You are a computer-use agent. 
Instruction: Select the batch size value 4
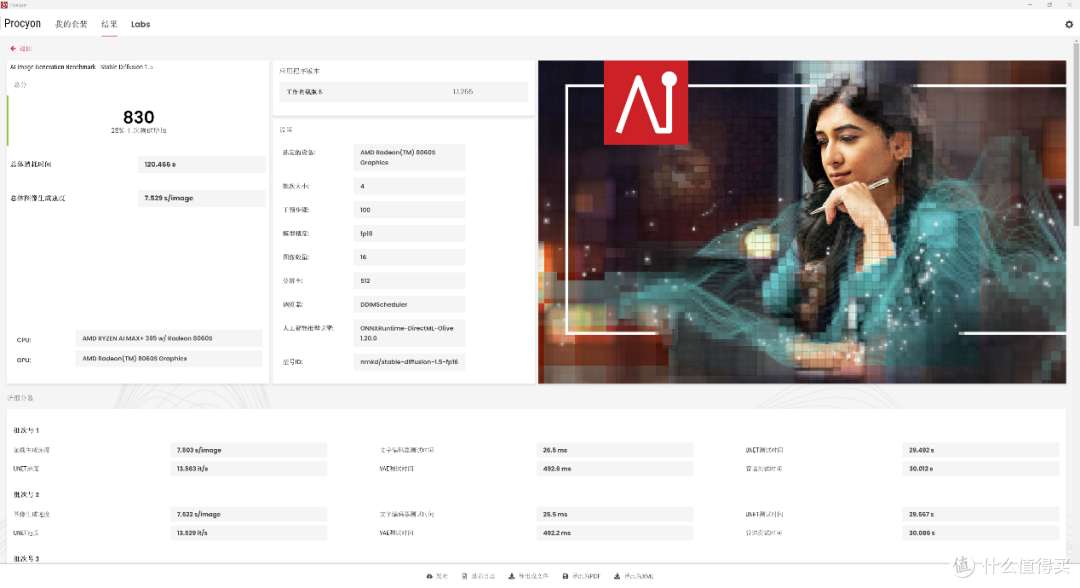coord(409,186)
